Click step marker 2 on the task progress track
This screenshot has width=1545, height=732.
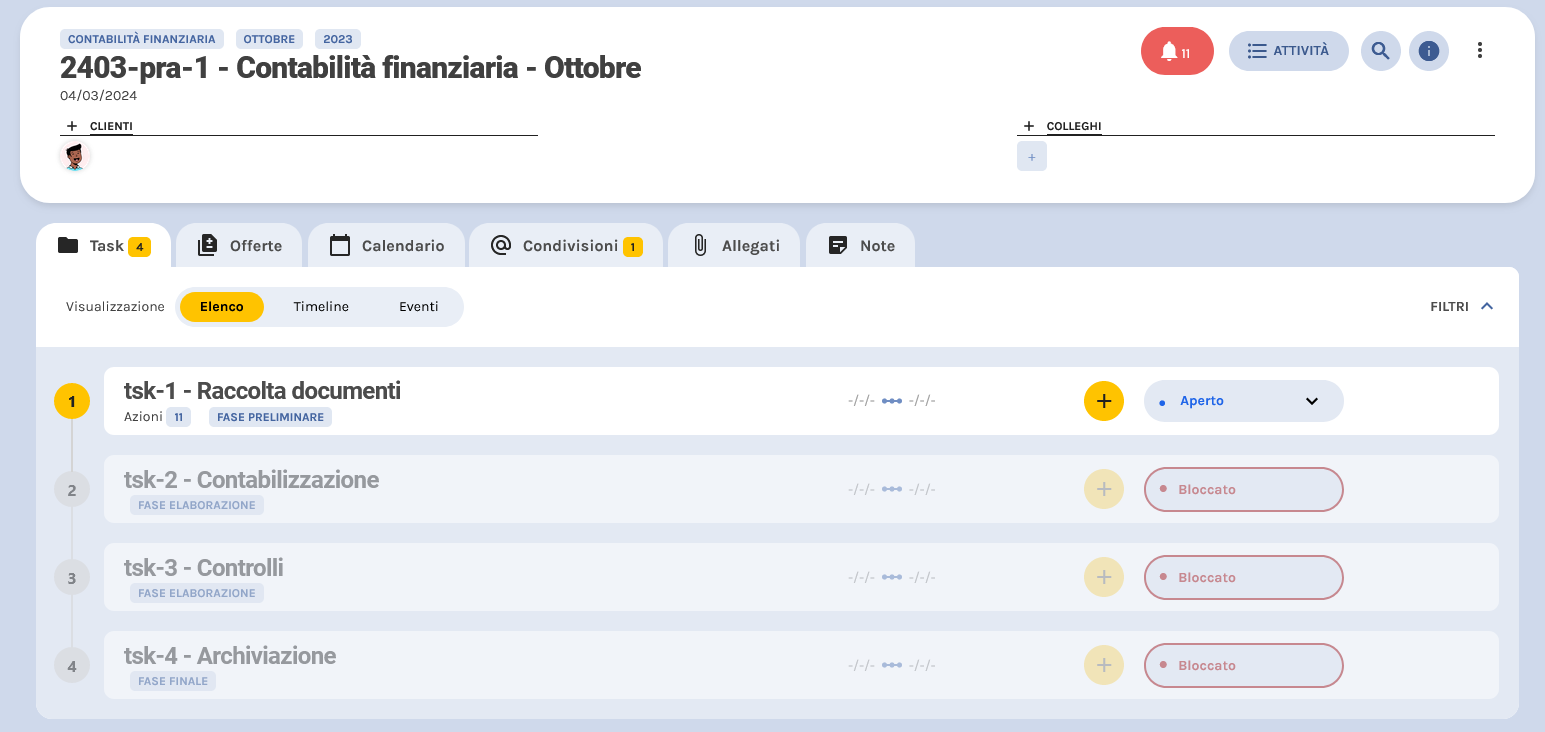[71, 489]
